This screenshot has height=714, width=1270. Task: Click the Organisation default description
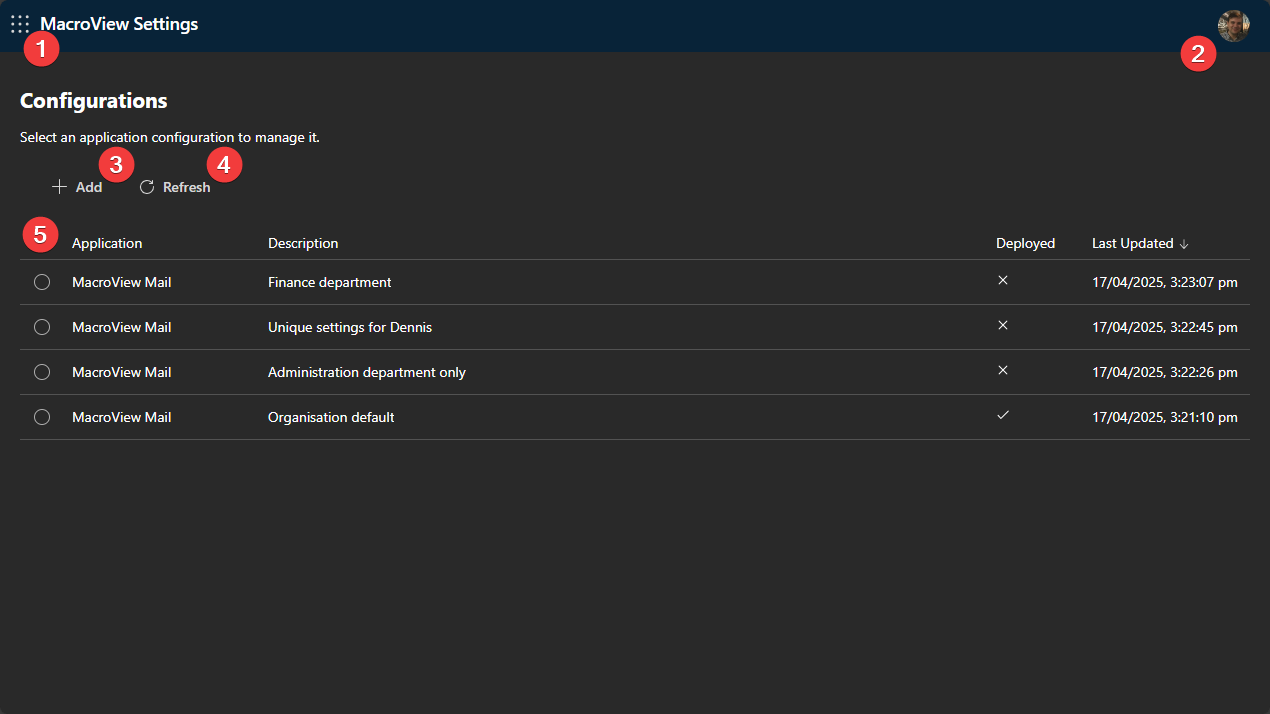[331, 417]
